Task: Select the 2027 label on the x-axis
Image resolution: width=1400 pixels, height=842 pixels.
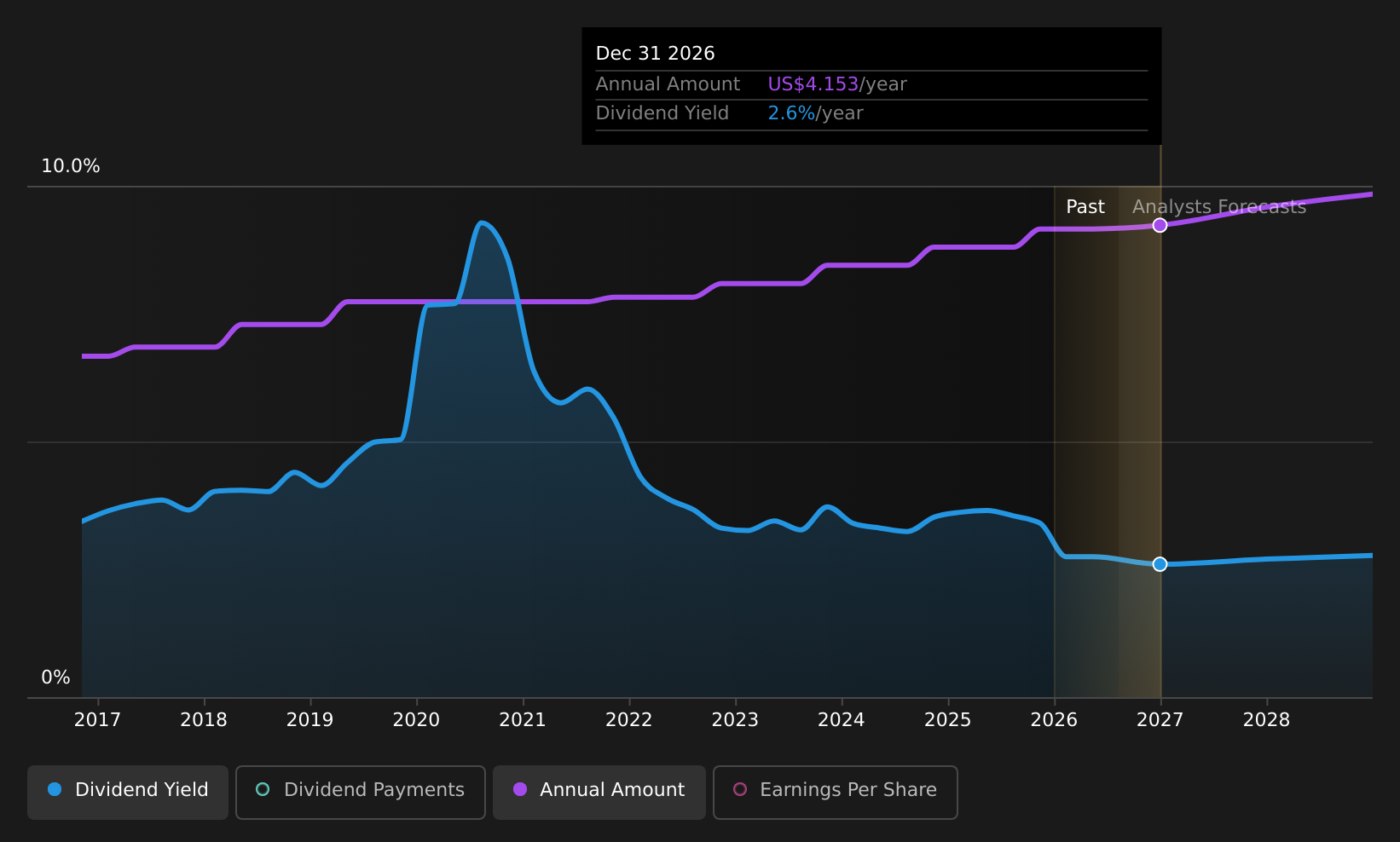Action: click(1160, 720)
